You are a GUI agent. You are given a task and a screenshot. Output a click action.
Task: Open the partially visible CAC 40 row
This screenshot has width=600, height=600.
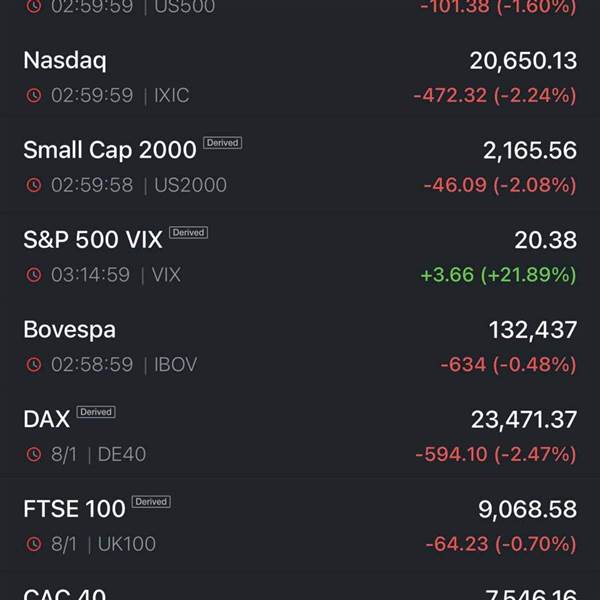click(x=300, y=587)
